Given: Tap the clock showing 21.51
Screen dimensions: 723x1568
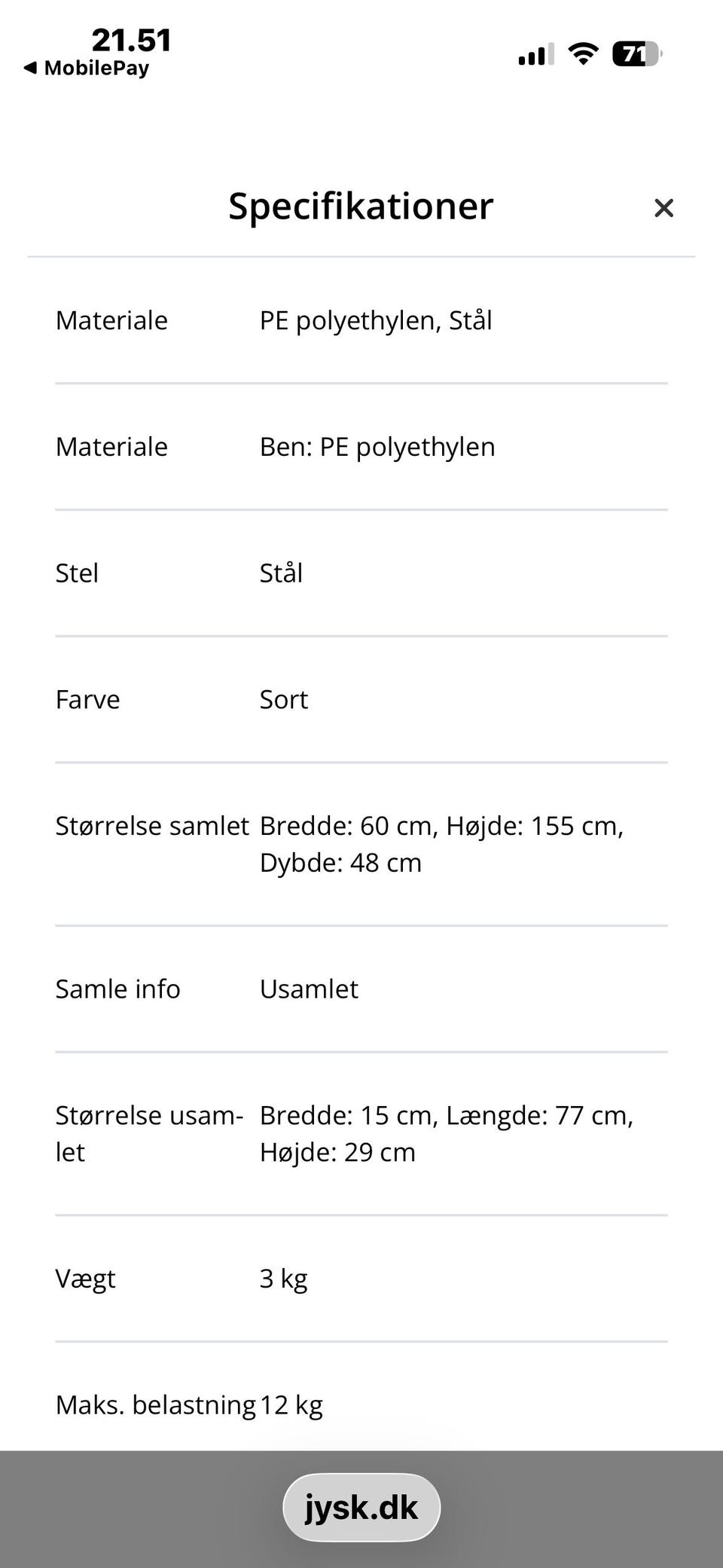Looking at the screenshot, I should [x=133, y=39].
